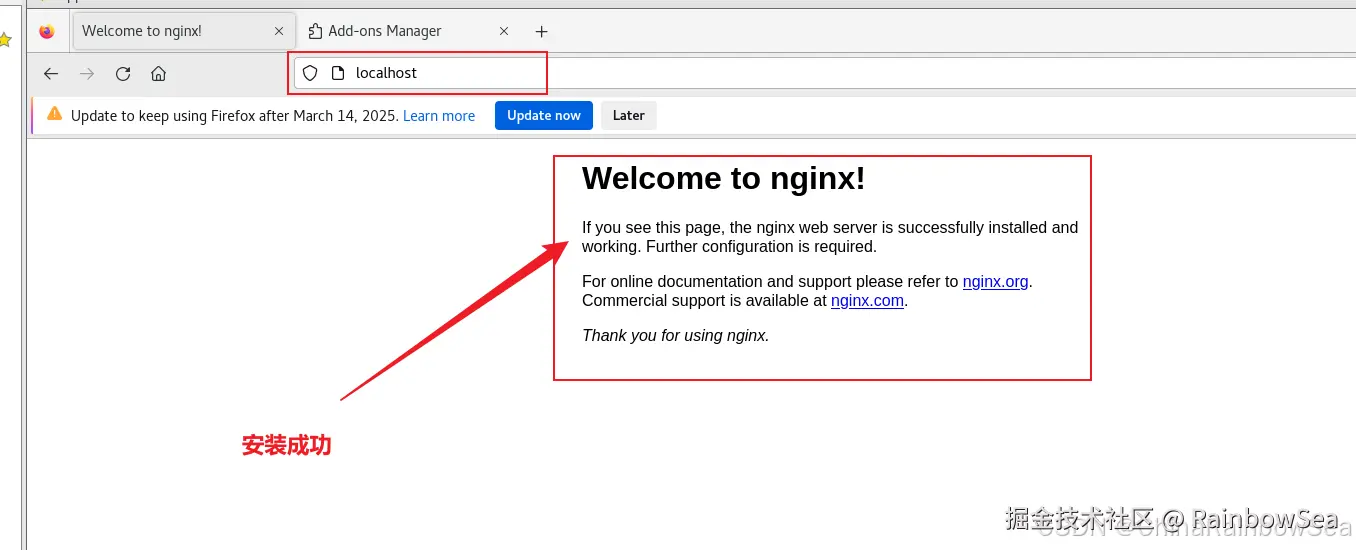Click the Update now button
This screenshot has width=1356, height=550.
point(544,115)
